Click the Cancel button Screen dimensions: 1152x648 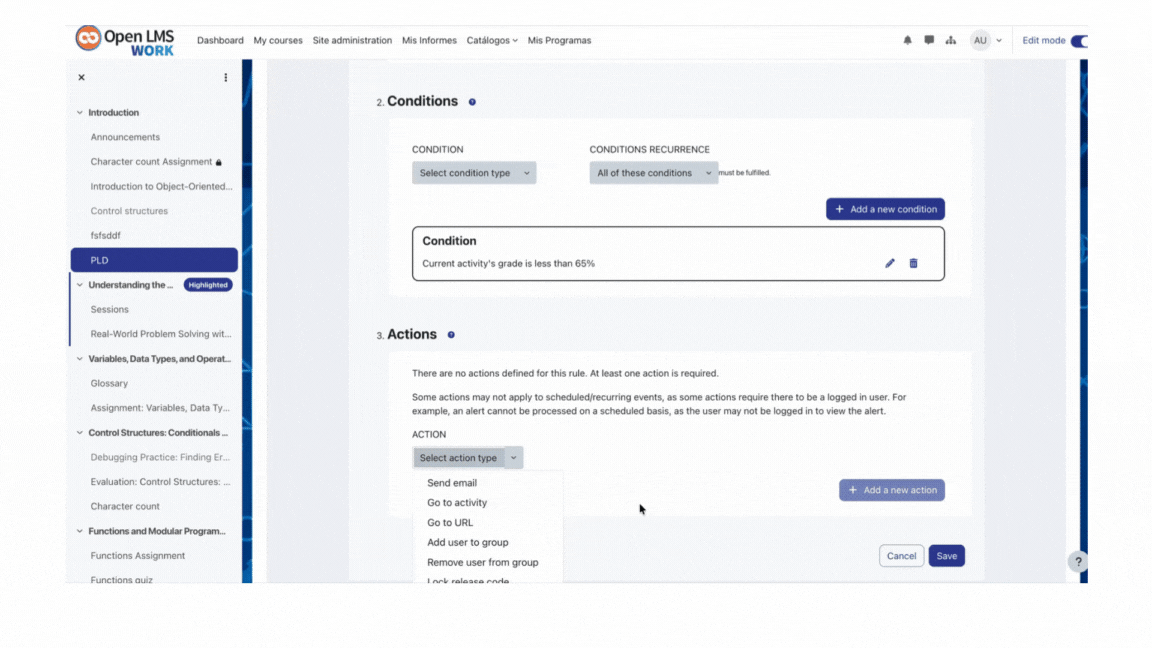[901, 556]
